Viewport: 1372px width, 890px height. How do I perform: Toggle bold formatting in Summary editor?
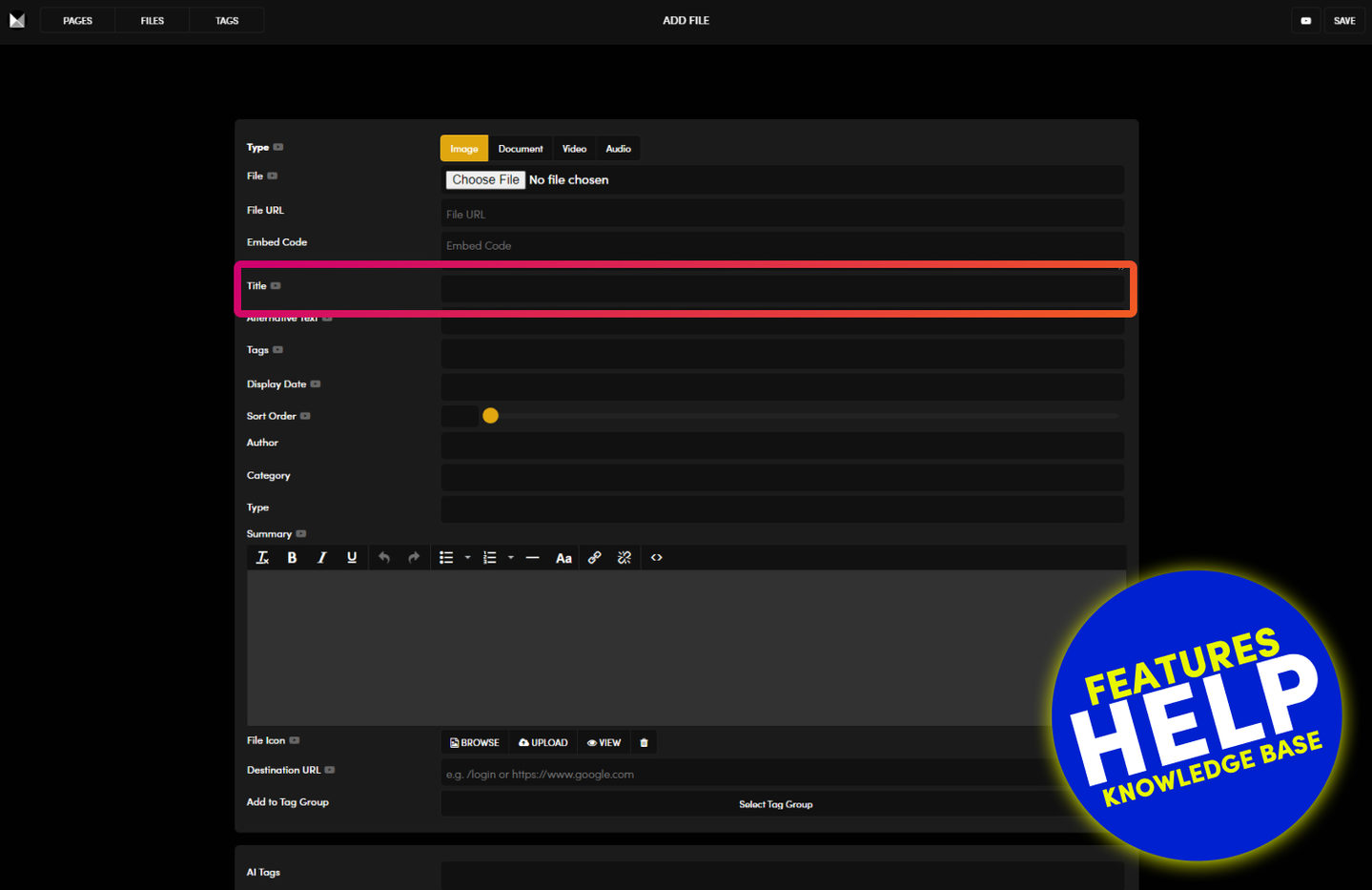[x=292, y=558]
